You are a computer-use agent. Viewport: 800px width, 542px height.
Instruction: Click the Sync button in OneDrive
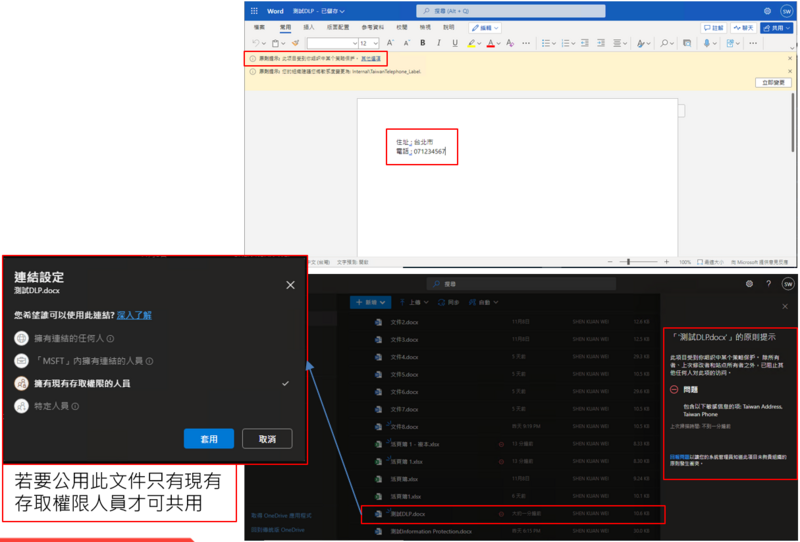[x=449, y=302]
